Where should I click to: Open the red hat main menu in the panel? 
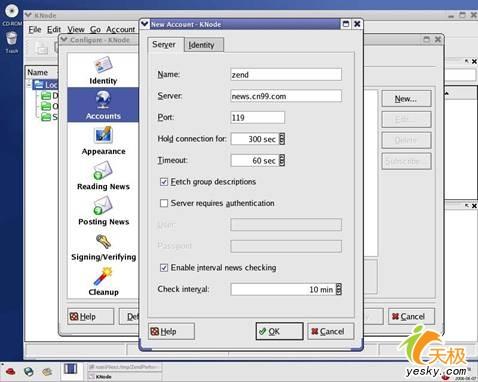tap(11, 371)
